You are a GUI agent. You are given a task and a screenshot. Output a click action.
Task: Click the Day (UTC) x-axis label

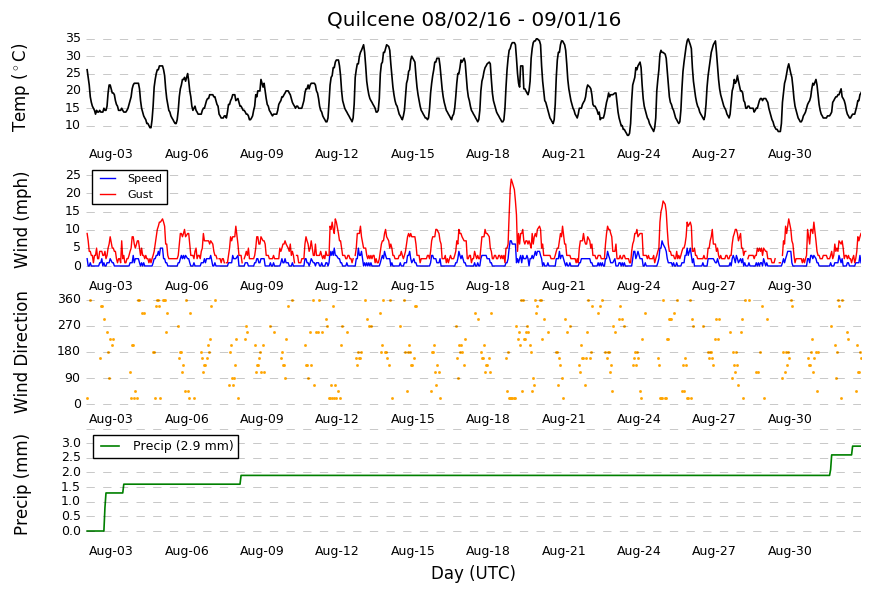[473, 572]
